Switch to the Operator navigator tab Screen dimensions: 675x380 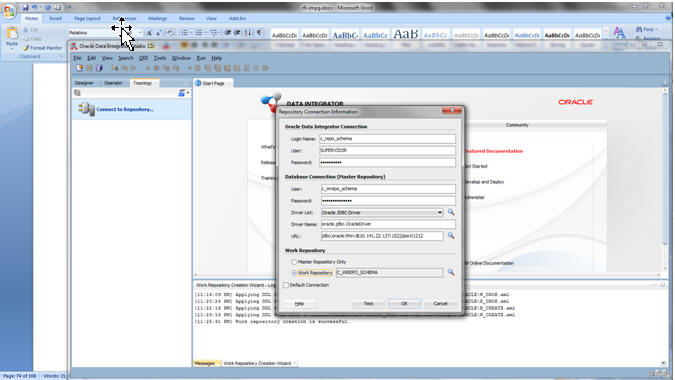pos(113,83)
